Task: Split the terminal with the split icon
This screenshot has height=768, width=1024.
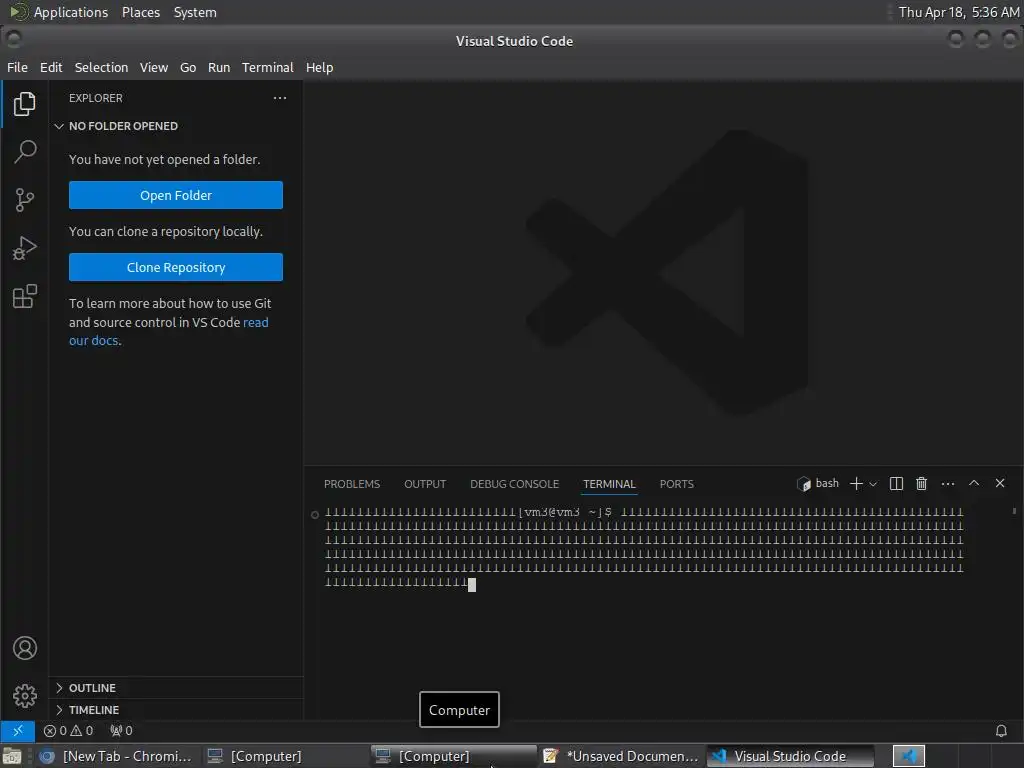Action: 896,483
